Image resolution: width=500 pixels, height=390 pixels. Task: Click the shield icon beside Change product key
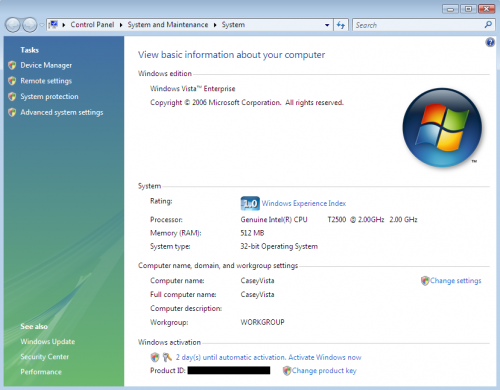click(x=287, y=371)
